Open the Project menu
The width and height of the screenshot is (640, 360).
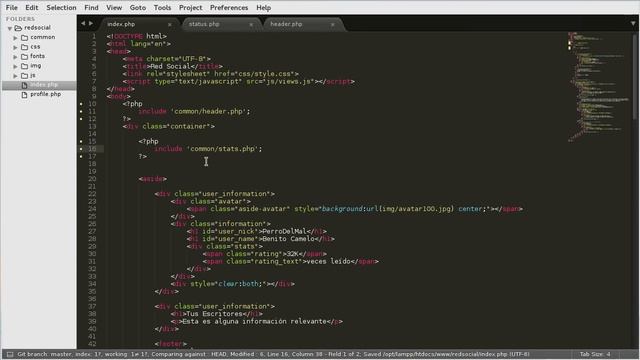point(191,7)
